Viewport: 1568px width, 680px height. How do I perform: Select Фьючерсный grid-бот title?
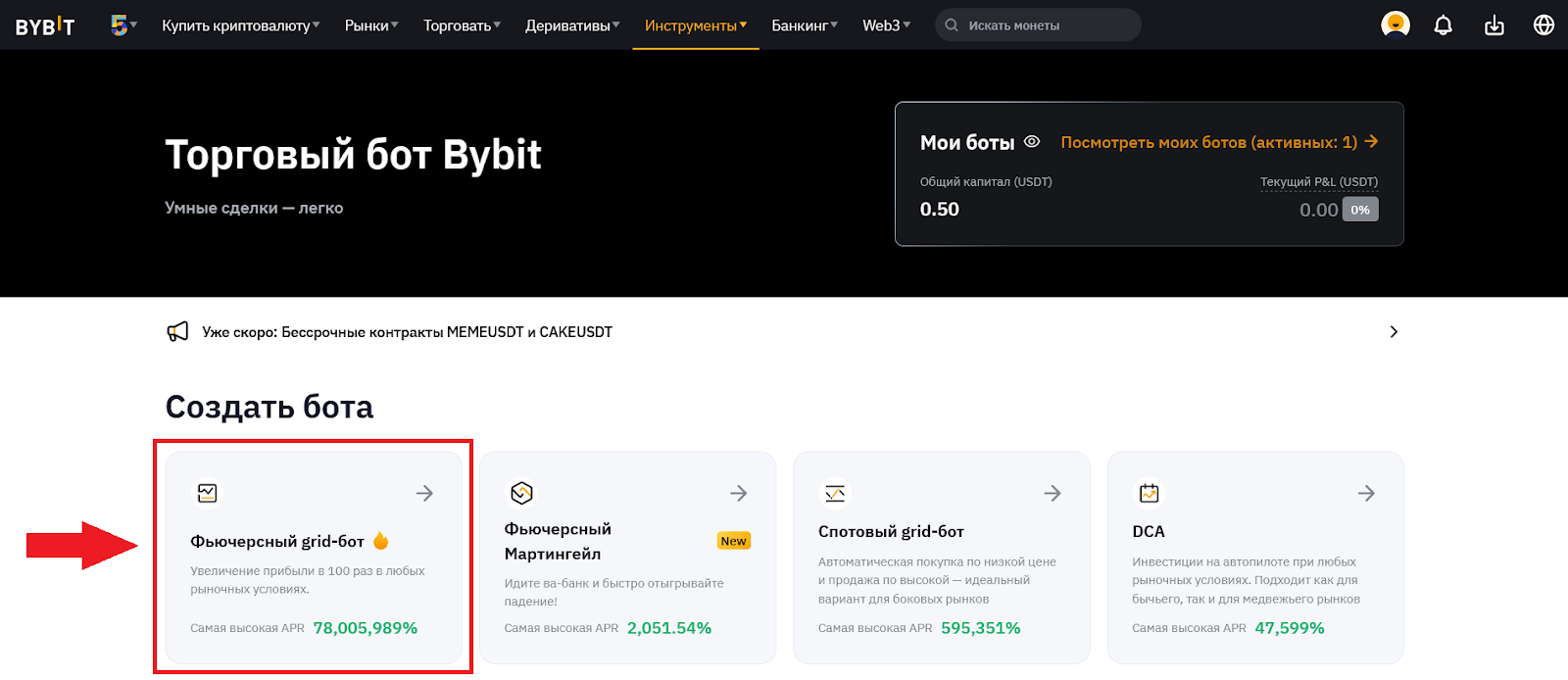pyautogui.click(x=277, y=541)
